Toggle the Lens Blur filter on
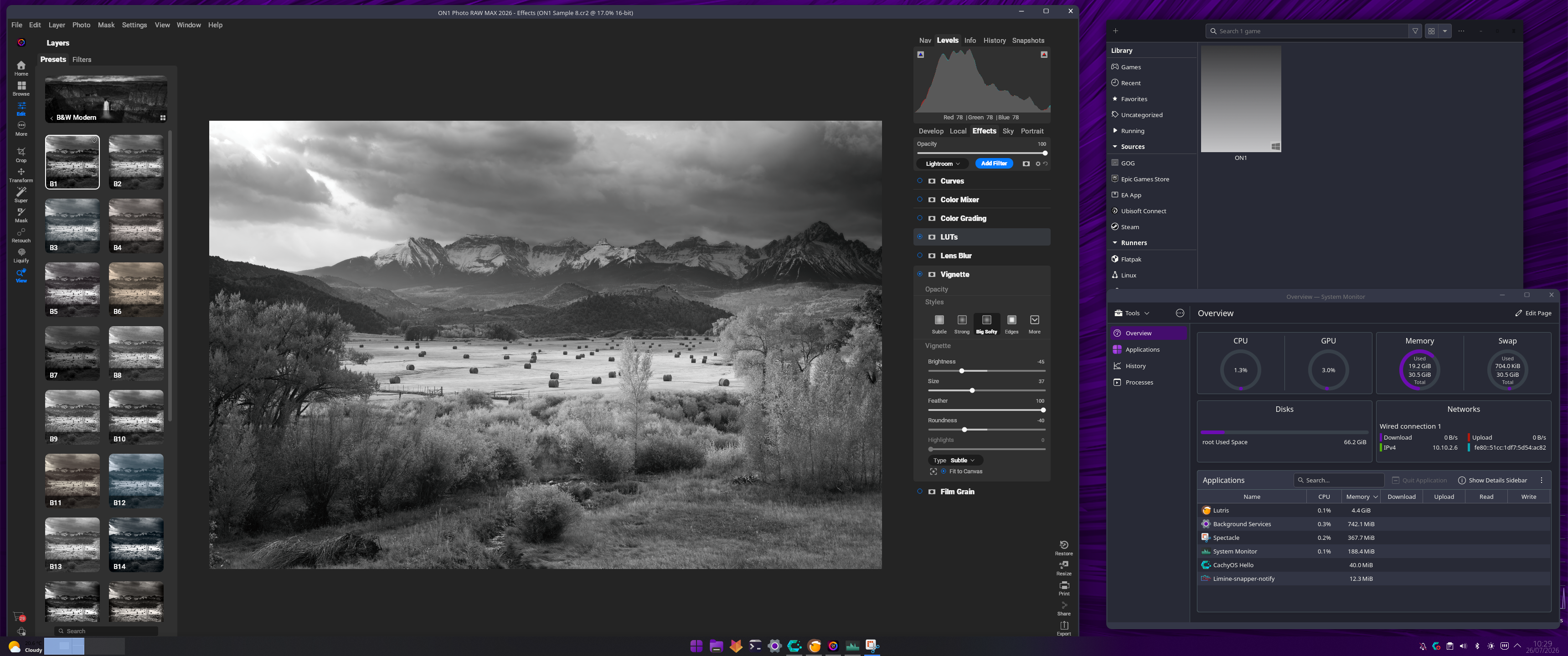The height and width of the screenshot is (656, 1568). coord(920,256)
